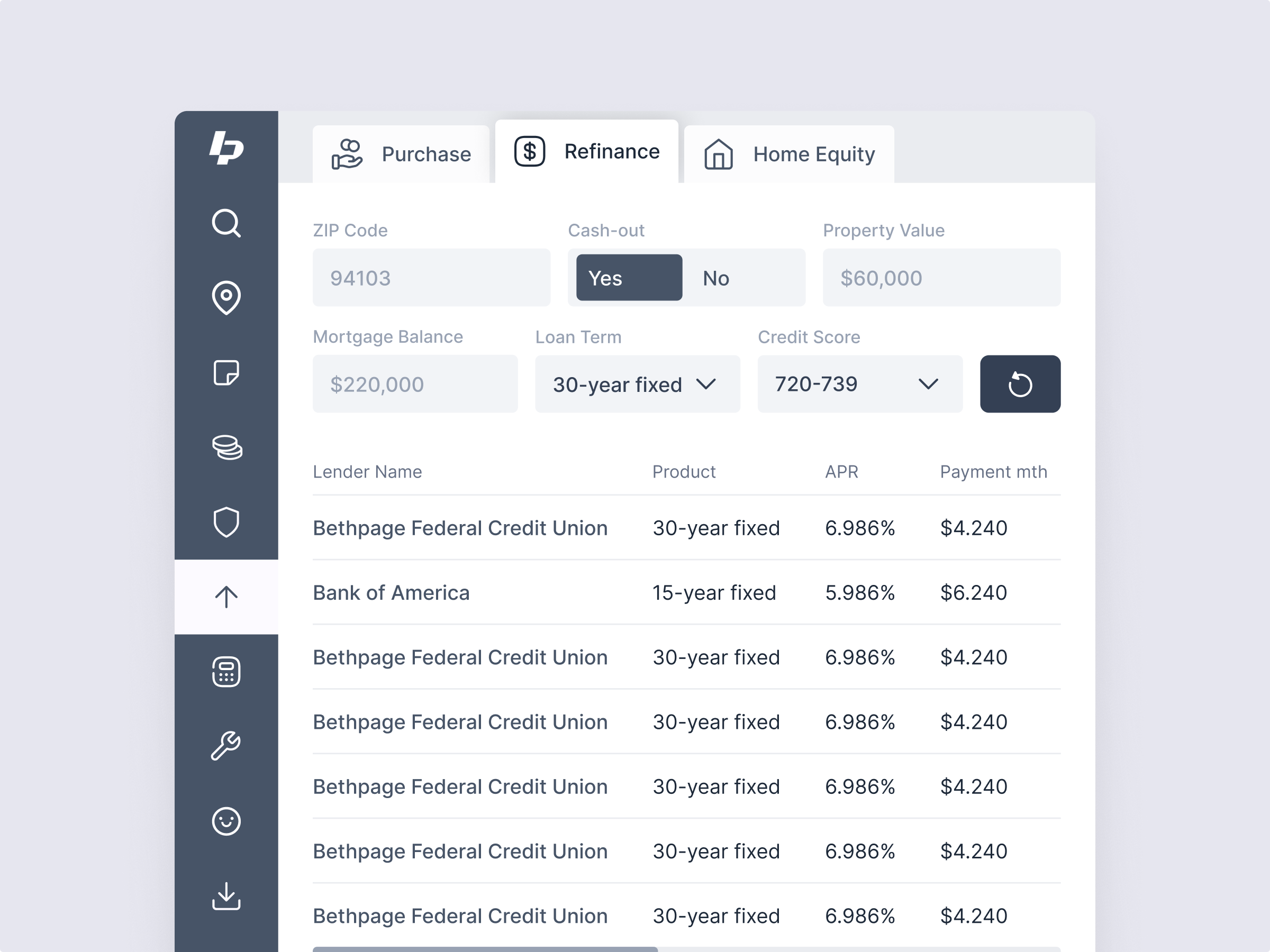1270x952 pixels.
Task: Open the smiley face sidebar icon
Action: (x=226, y=821)
